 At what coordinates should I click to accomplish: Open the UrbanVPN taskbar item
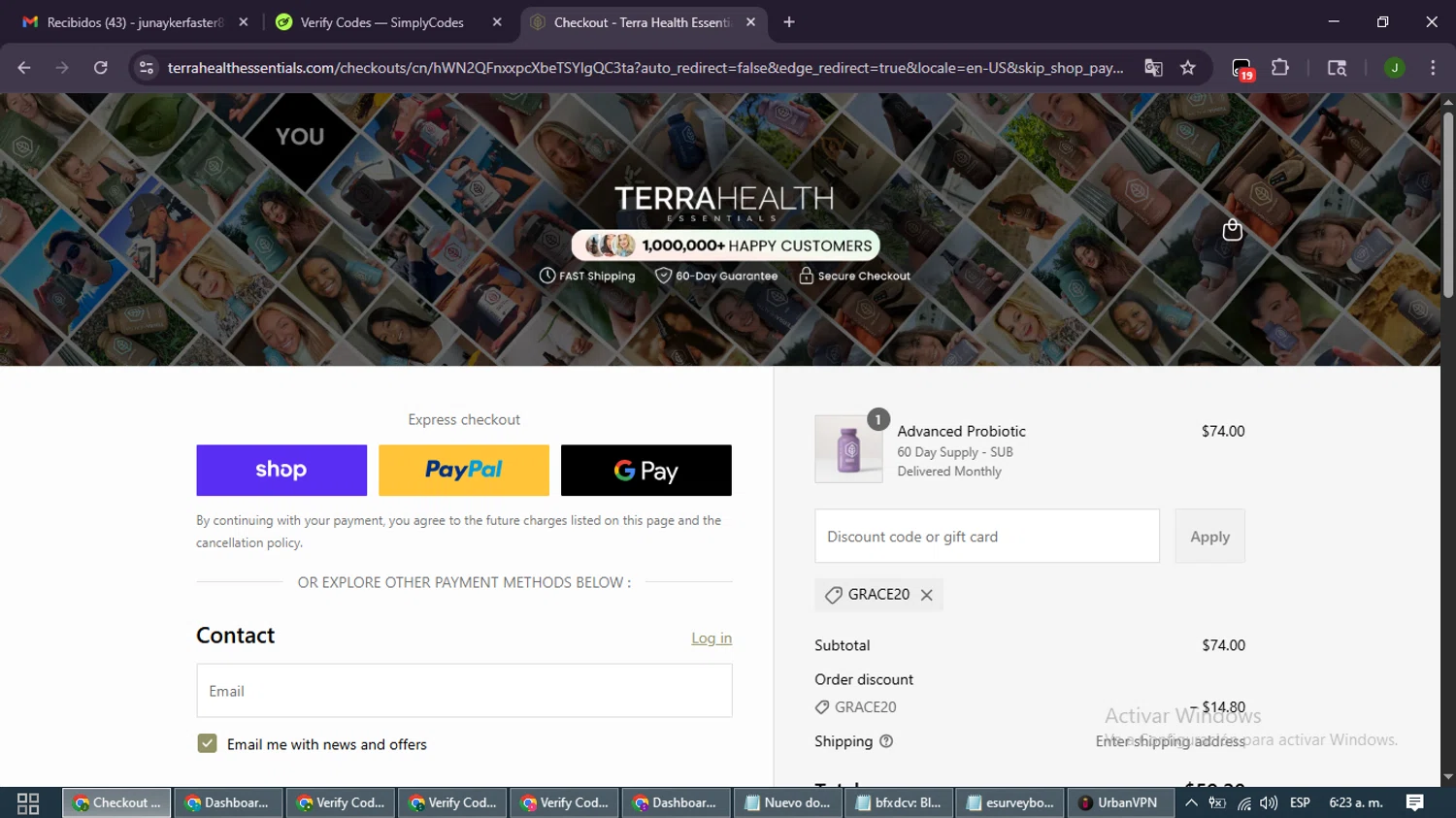click(x=1119, y=803)
